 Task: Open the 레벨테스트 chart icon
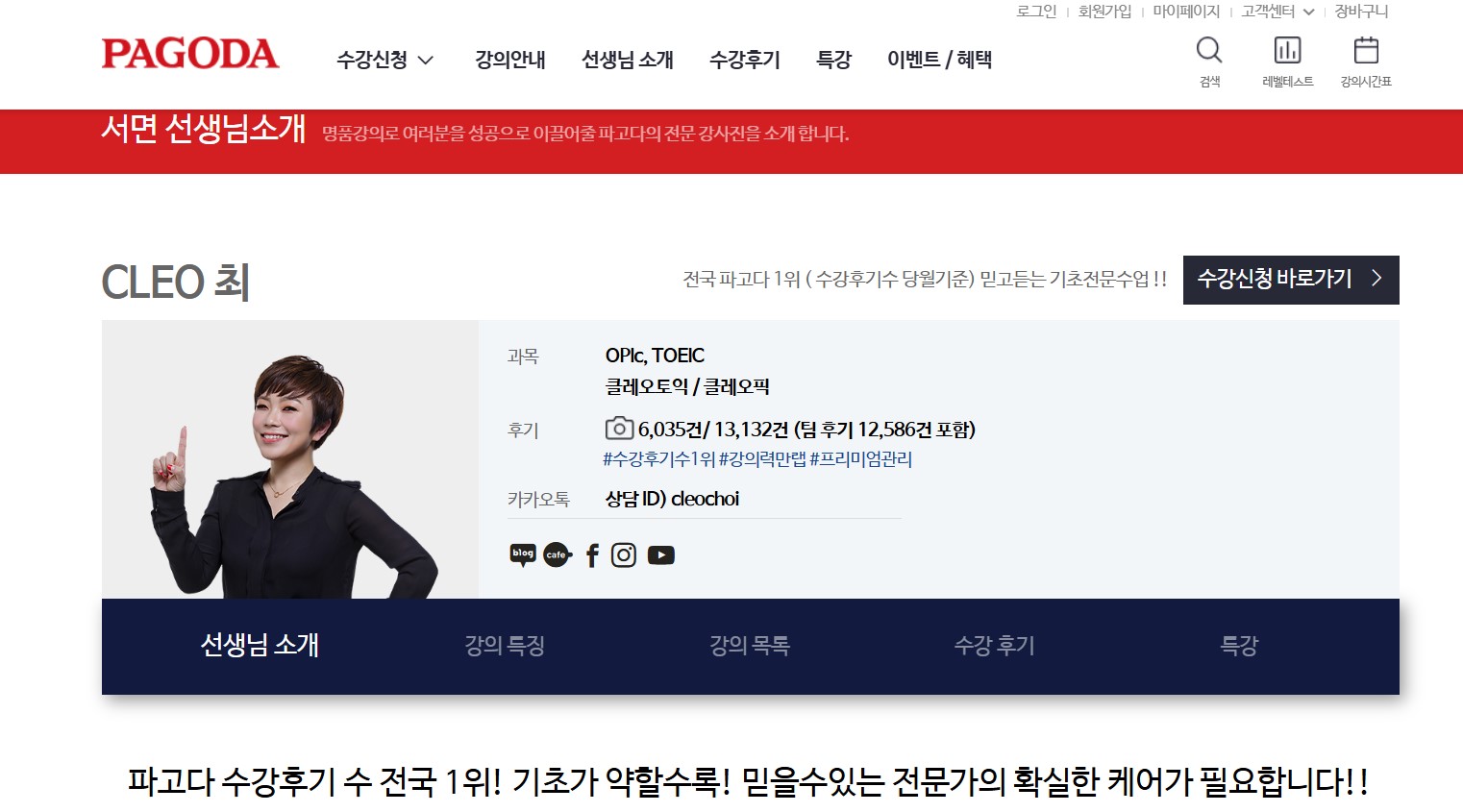pyautogui.click(x=1287, y=51)
